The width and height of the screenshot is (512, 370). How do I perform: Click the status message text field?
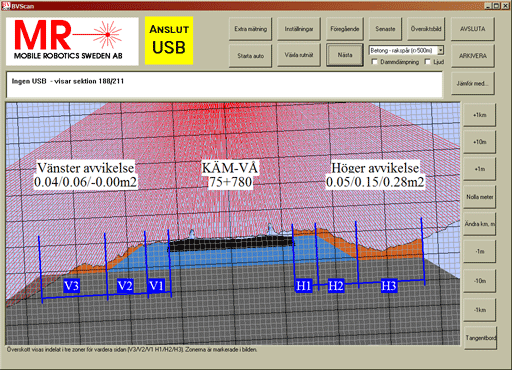pos(224,84)
